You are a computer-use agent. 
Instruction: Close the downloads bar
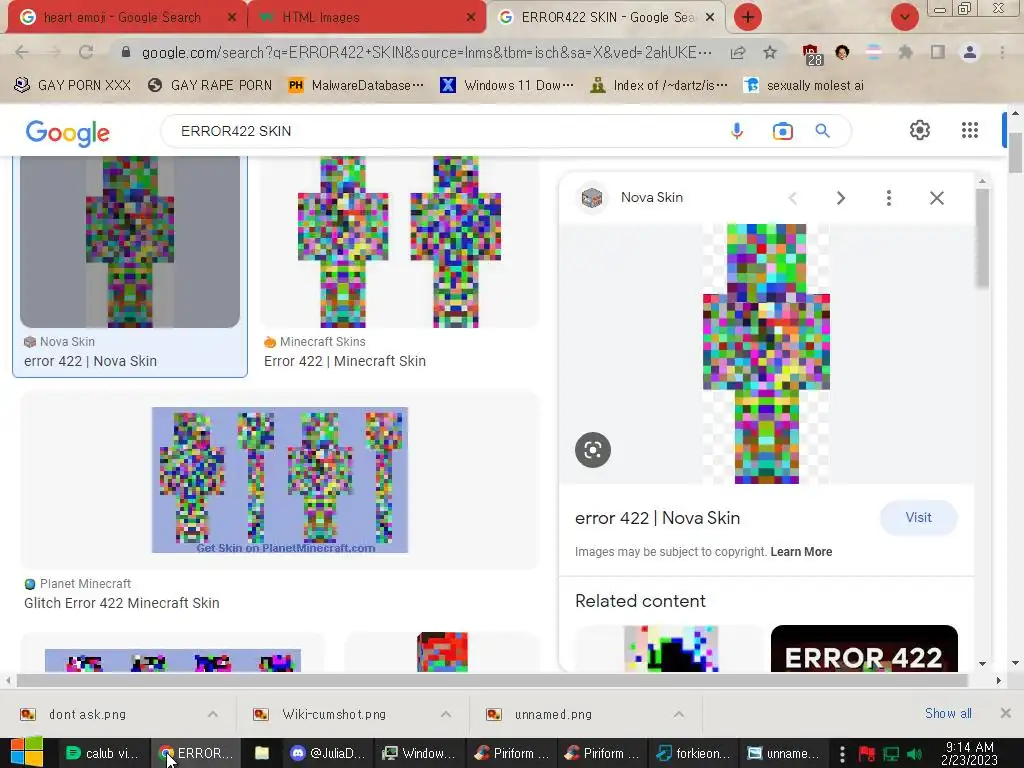click(x=1006, y=713)
